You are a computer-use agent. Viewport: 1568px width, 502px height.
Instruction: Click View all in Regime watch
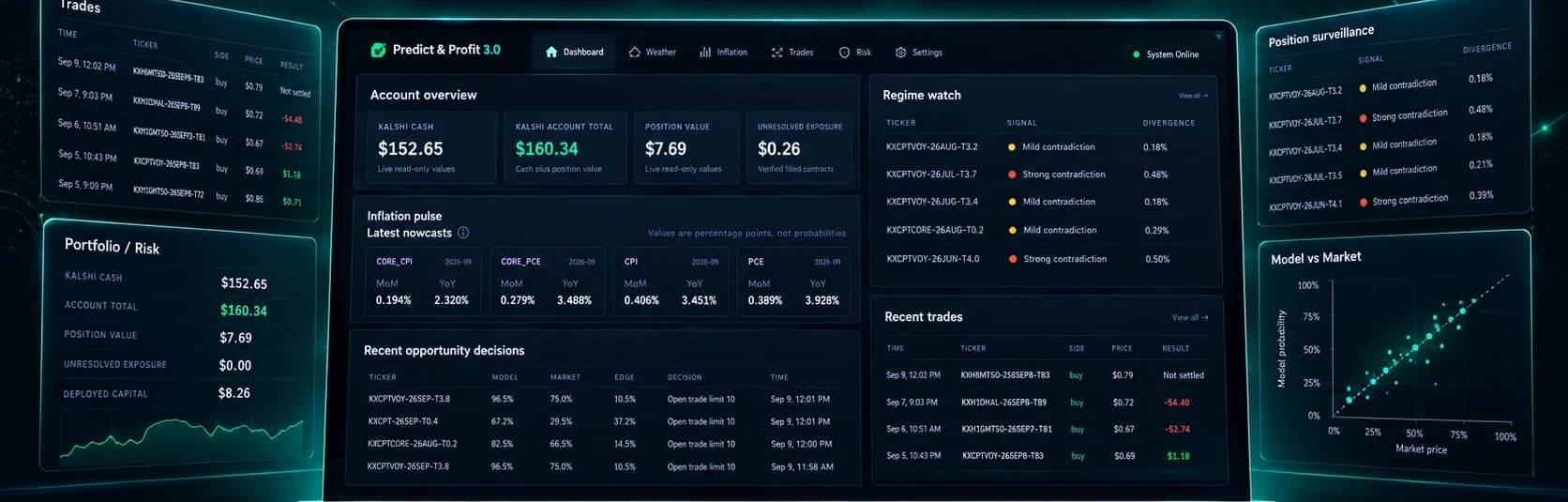(x=1193, y=96)
